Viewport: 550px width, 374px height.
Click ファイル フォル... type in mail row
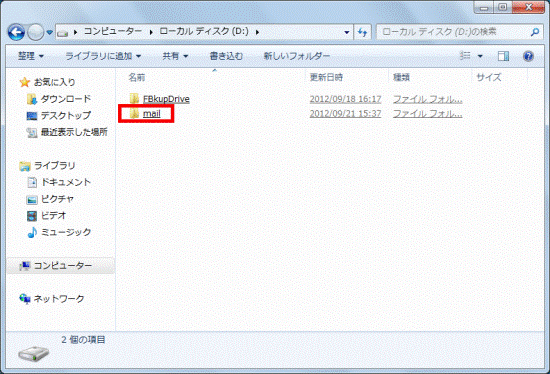click(427, 114)
